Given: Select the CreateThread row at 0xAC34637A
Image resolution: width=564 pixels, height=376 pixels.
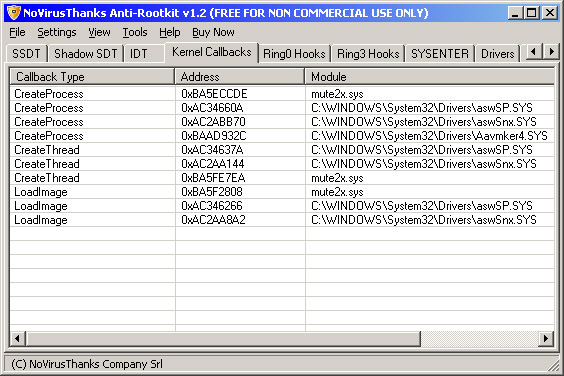Looking at the screenshot, I should click(282, 150).
